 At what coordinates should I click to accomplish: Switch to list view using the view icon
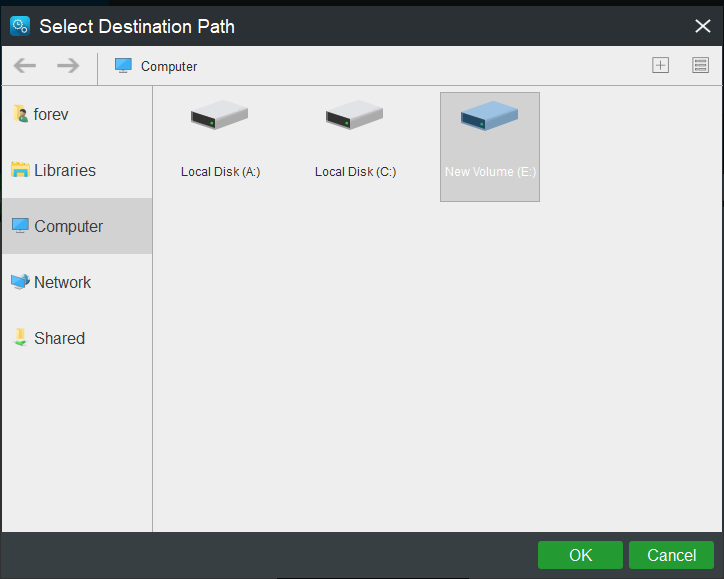700,66
